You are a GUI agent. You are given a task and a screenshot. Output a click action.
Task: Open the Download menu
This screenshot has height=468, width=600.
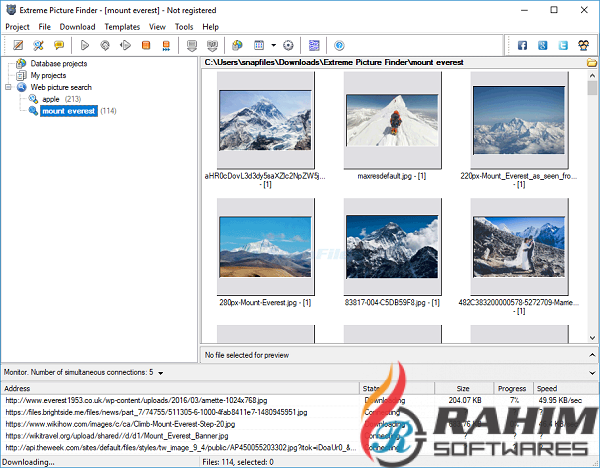[77, 27]
